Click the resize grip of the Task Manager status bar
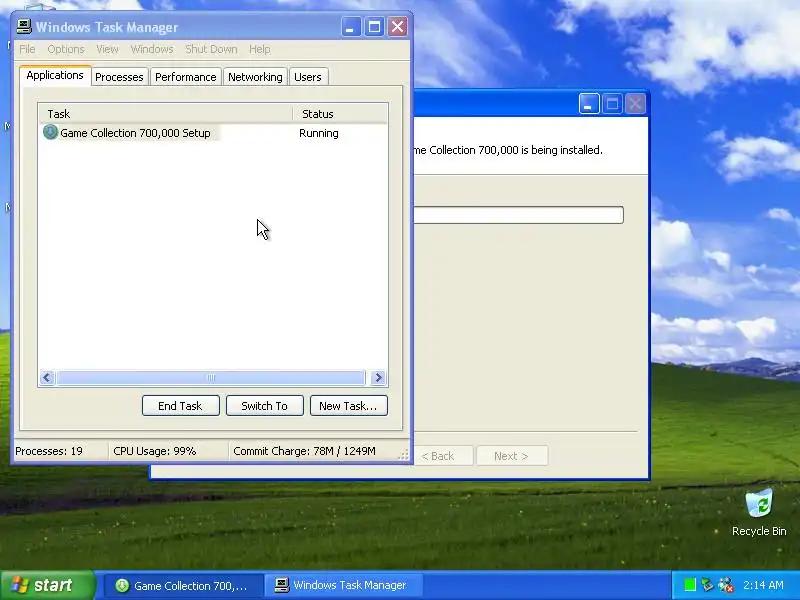 click(403, 455)
